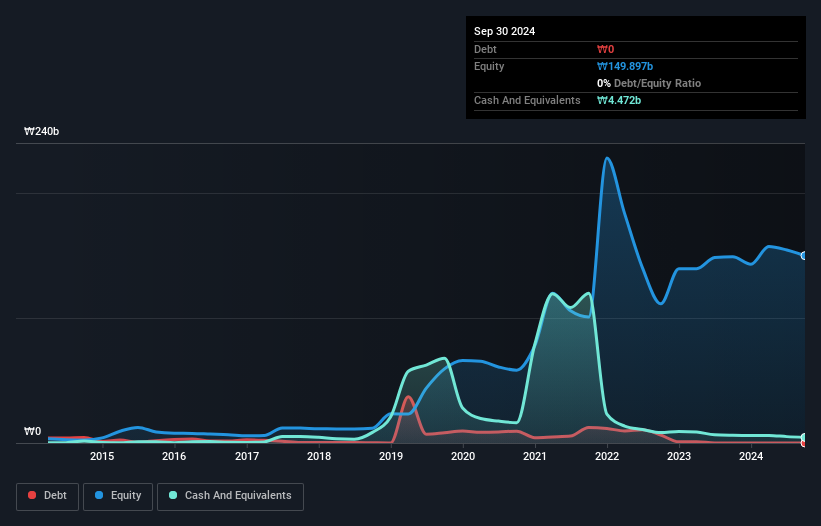Click the 2024 x-axis label

(x=751, y=456)
